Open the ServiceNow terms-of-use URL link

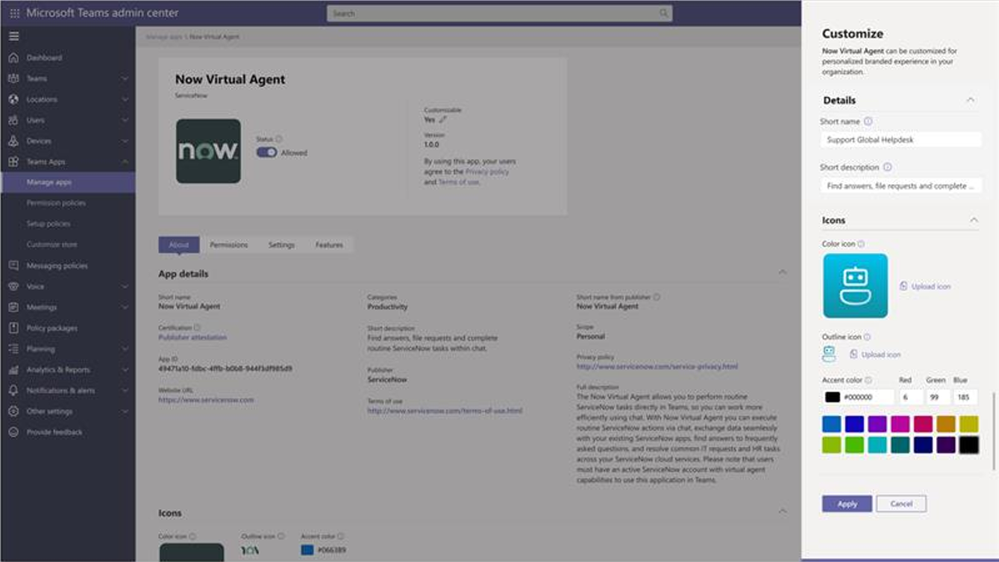pyautogui.click(x=445, y=411)
